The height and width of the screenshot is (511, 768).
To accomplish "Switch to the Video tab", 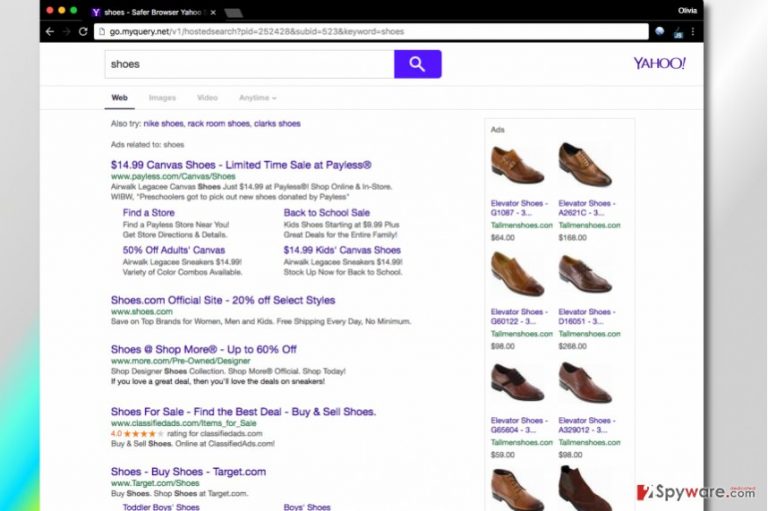I will pyautogui.click(x=207, y=97).
